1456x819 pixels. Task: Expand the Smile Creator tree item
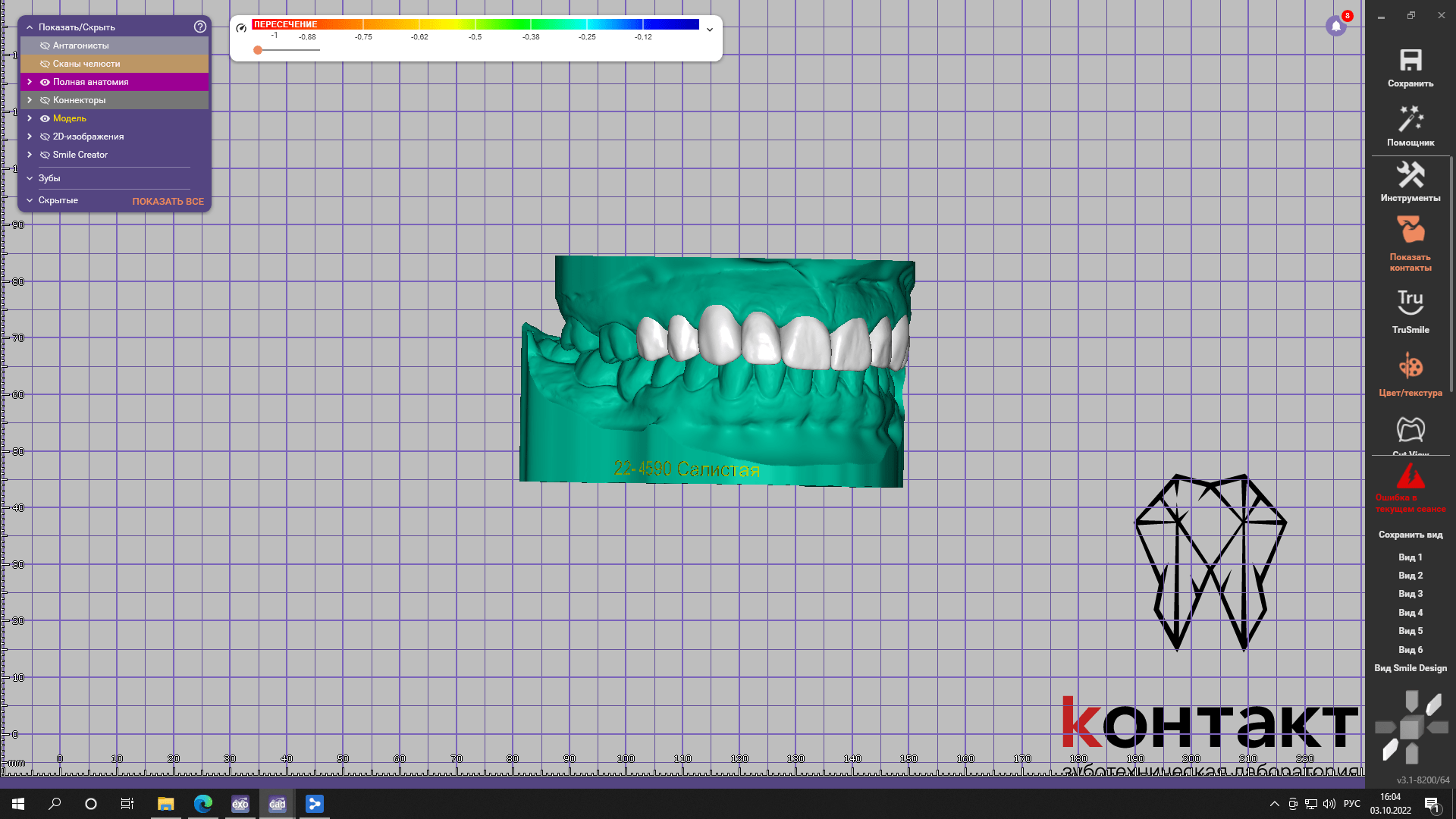pos(30,155)
